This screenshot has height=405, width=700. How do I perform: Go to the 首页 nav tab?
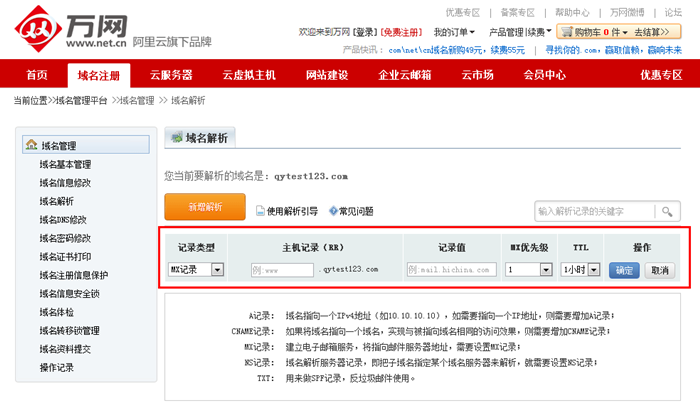pyautogui.click(x=37, y=75)
